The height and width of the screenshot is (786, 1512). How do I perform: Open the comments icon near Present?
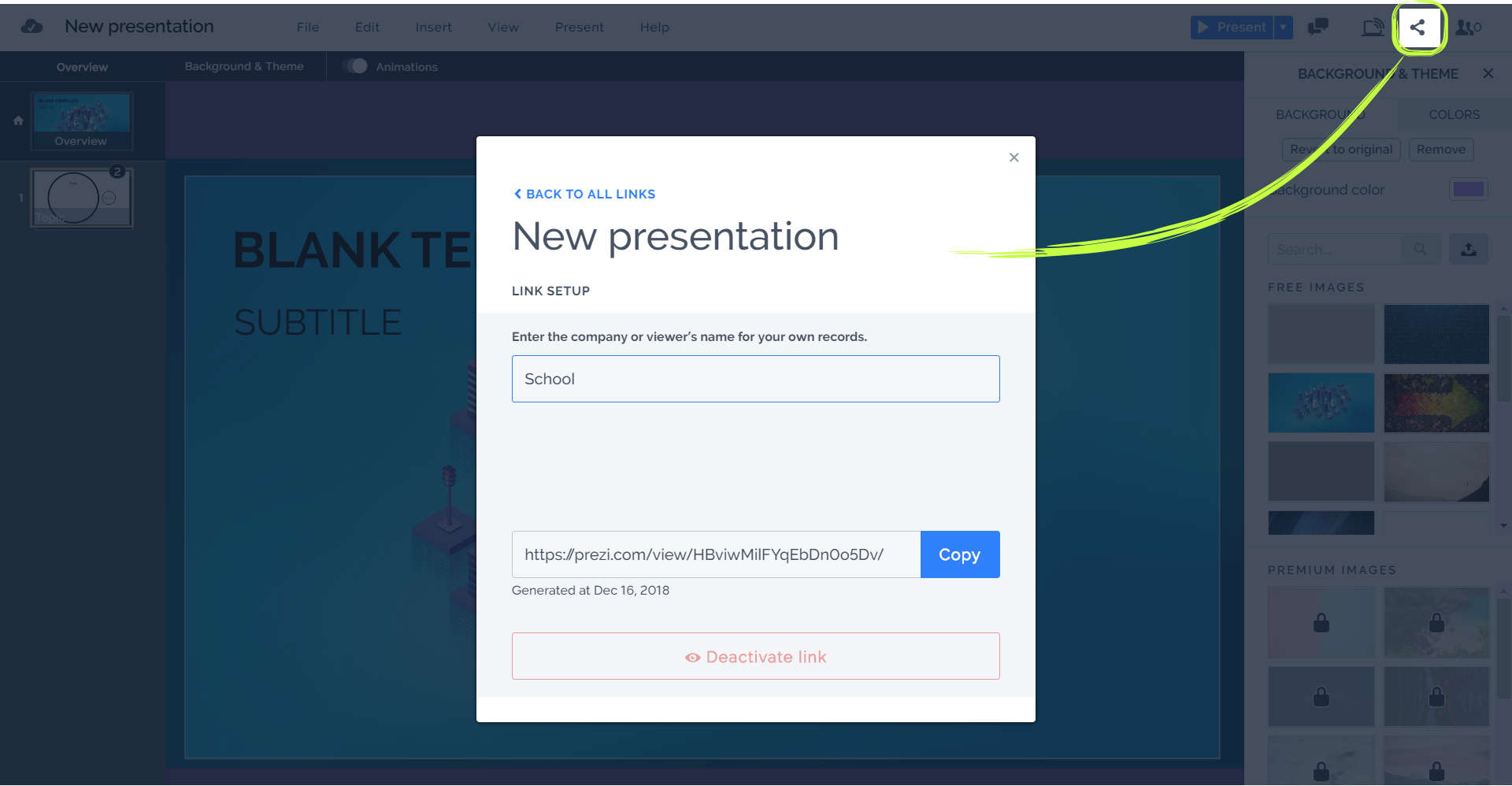(1317, 27)
